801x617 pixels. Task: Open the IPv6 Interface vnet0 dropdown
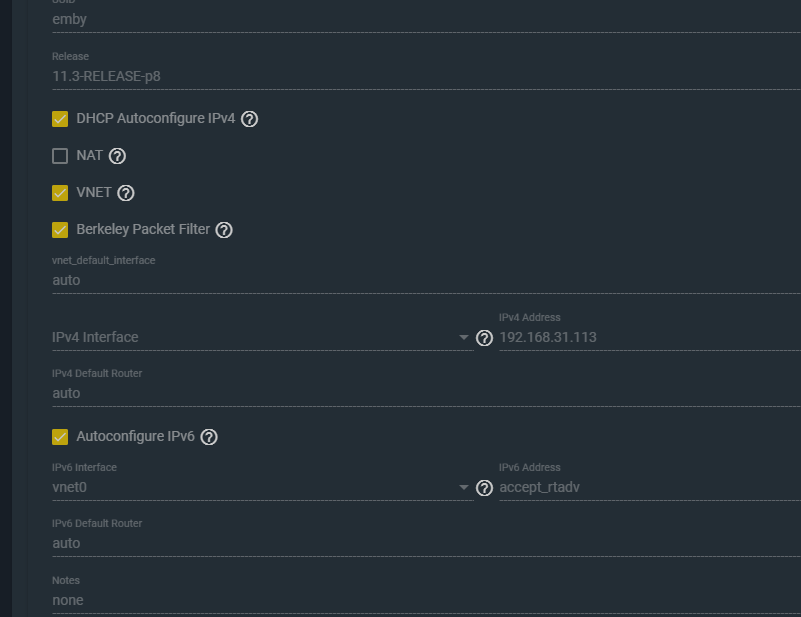pos(260,488)
